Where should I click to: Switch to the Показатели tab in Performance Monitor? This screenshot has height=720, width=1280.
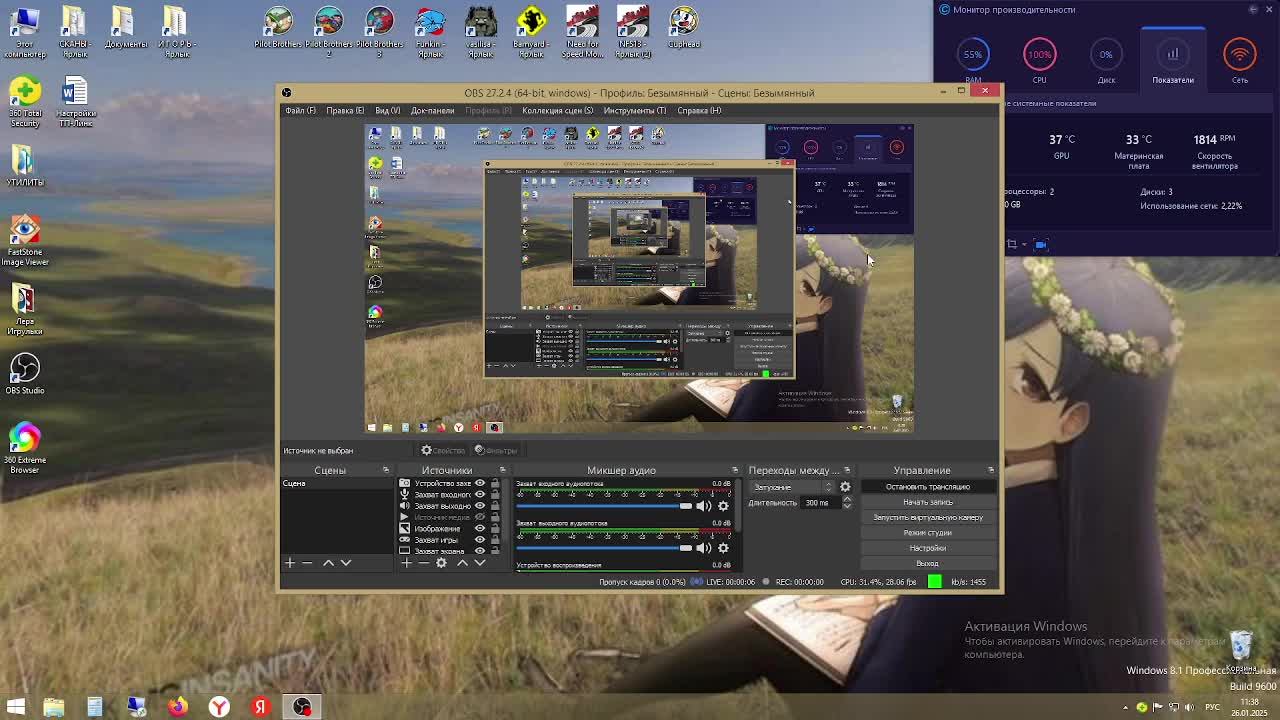coord(1172,60)
